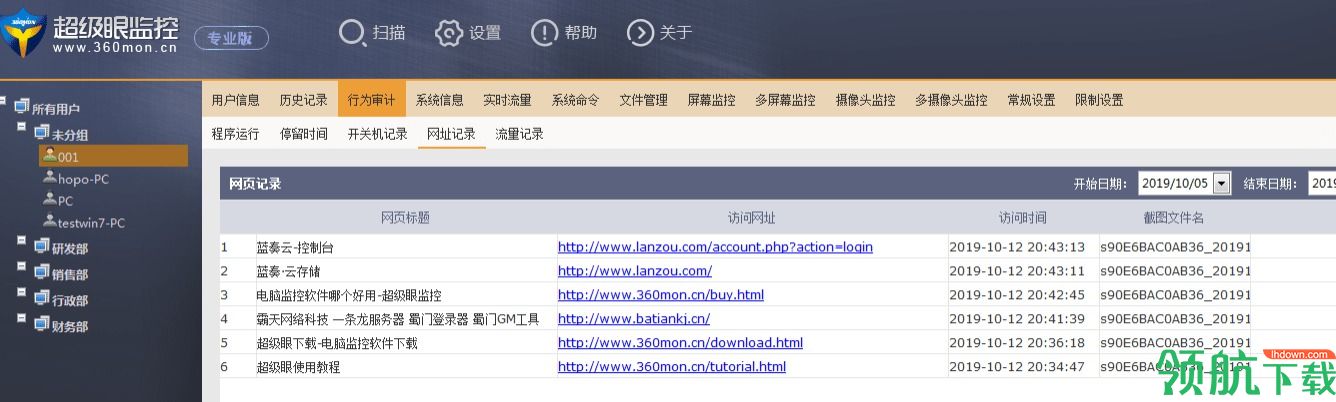
Task: Click the 扫描 magnifier icon
Action: pyautogui.click(x=352, y=33)
